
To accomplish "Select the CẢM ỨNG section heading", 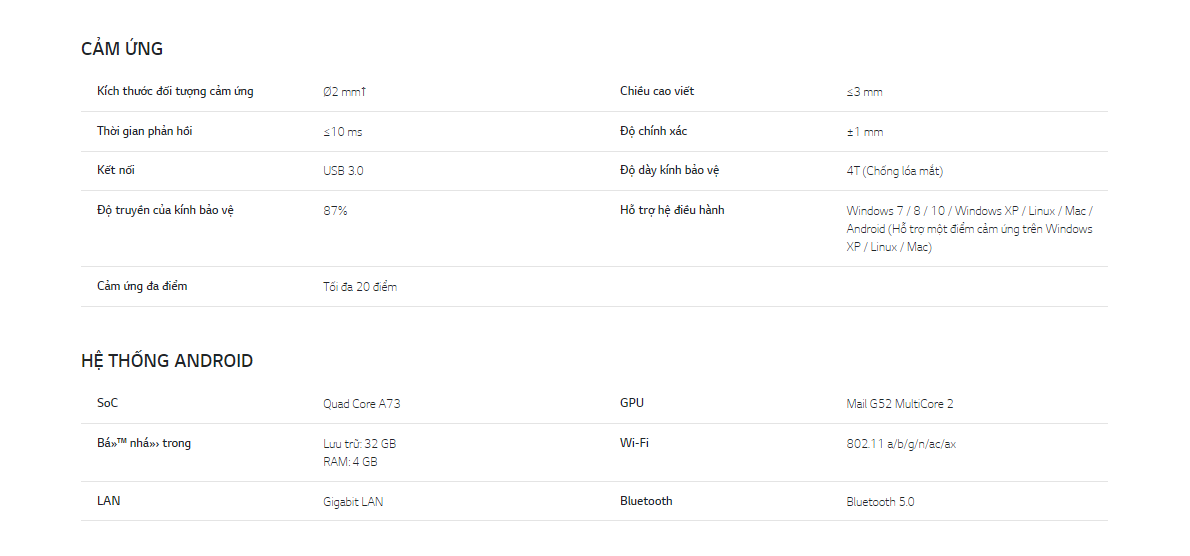I will (x=121, y=49).
